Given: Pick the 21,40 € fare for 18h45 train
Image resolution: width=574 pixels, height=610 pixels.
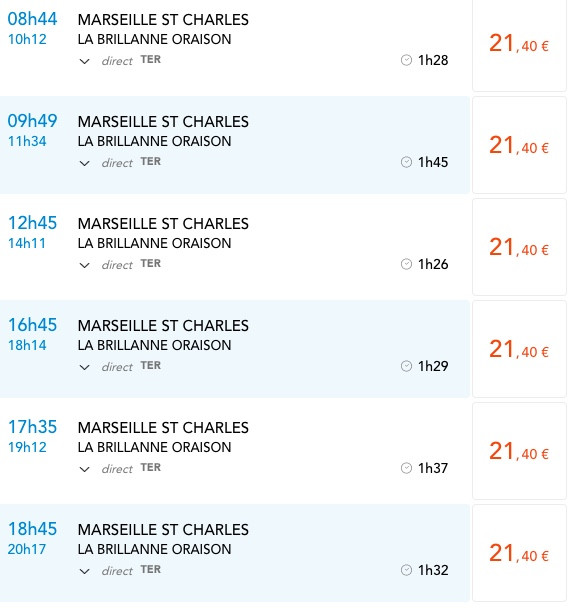Looking at the screenshot, I should click(519, 553).
